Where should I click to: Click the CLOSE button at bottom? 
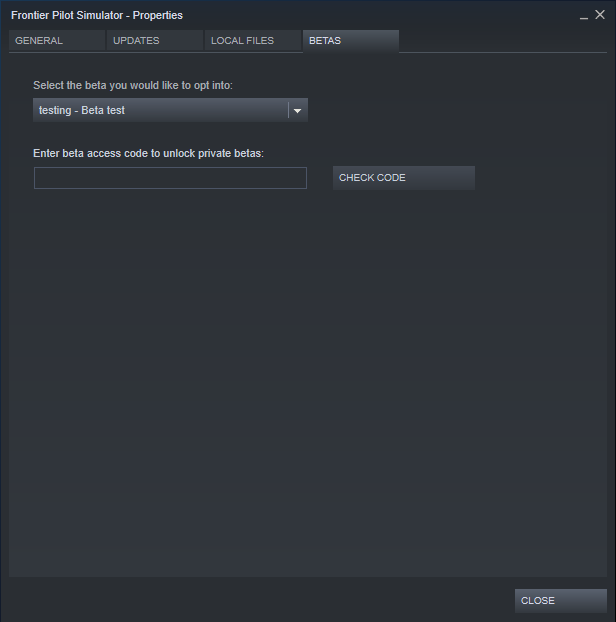[x=560, y=601]
